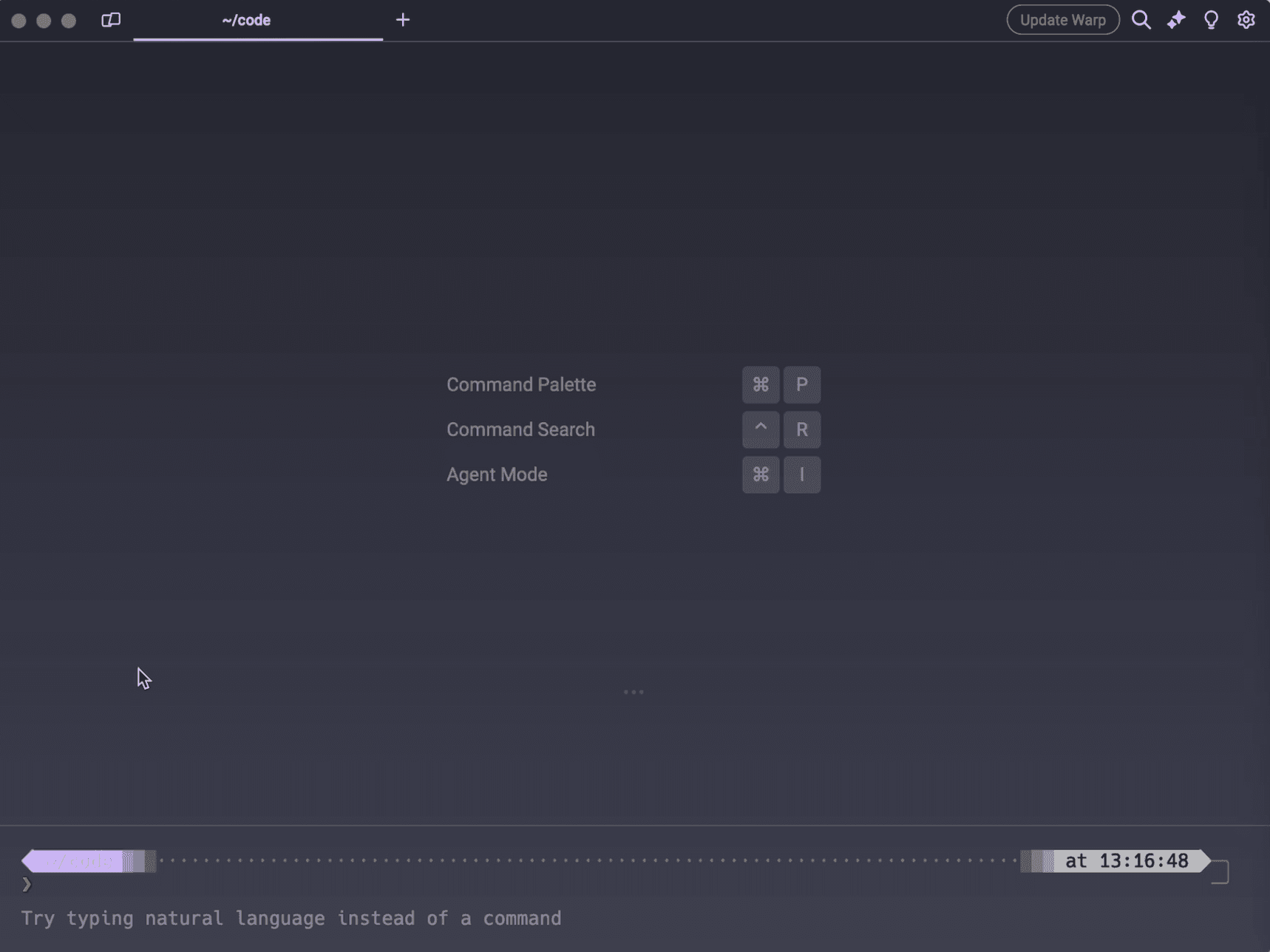Click the three-dot ellipsis above the prompt

(x=634, y=692)
